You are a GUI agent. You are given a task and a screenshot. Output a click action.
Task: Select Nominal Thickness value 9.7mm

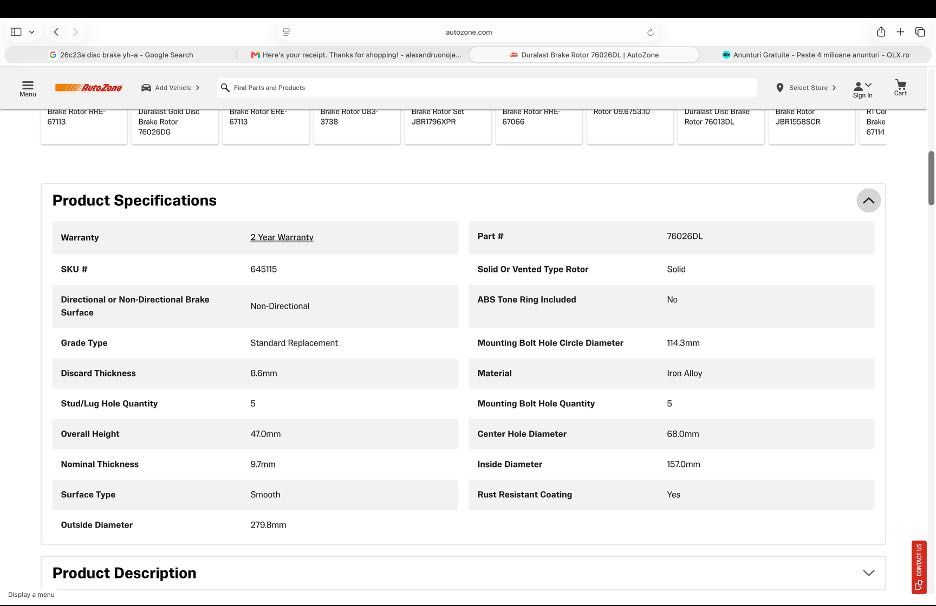pos(263,465)
